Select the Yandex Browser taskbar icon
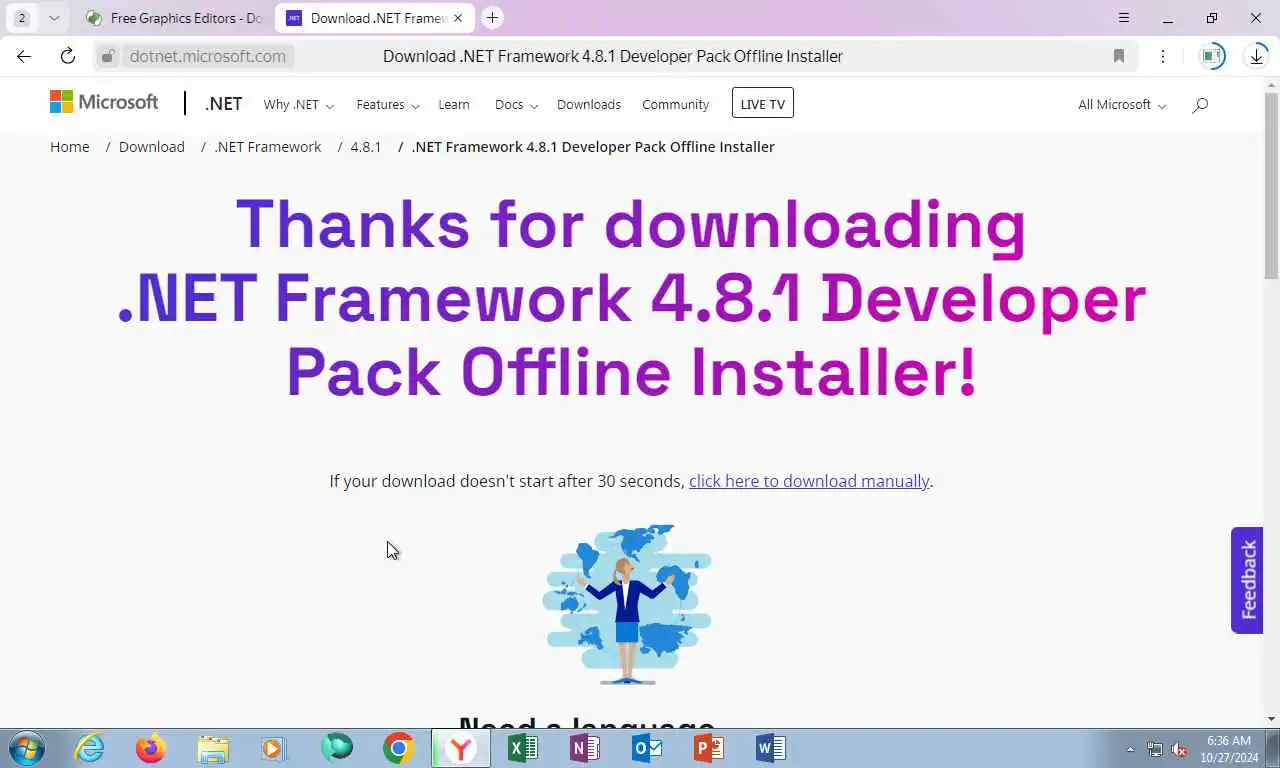 click(460, 748)
